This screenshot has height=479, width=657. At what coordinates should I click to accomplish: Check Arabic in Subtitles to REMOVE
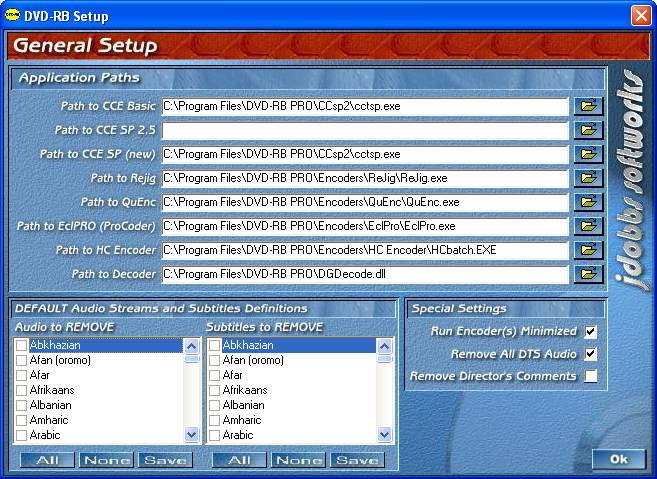click(x=215, y=435)
